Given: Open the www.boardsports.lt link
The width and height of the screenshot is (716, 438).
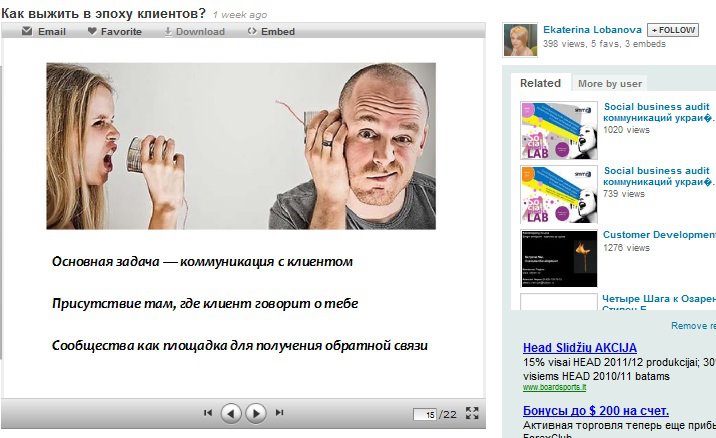Looking at the screenshot, I should 554,387.
